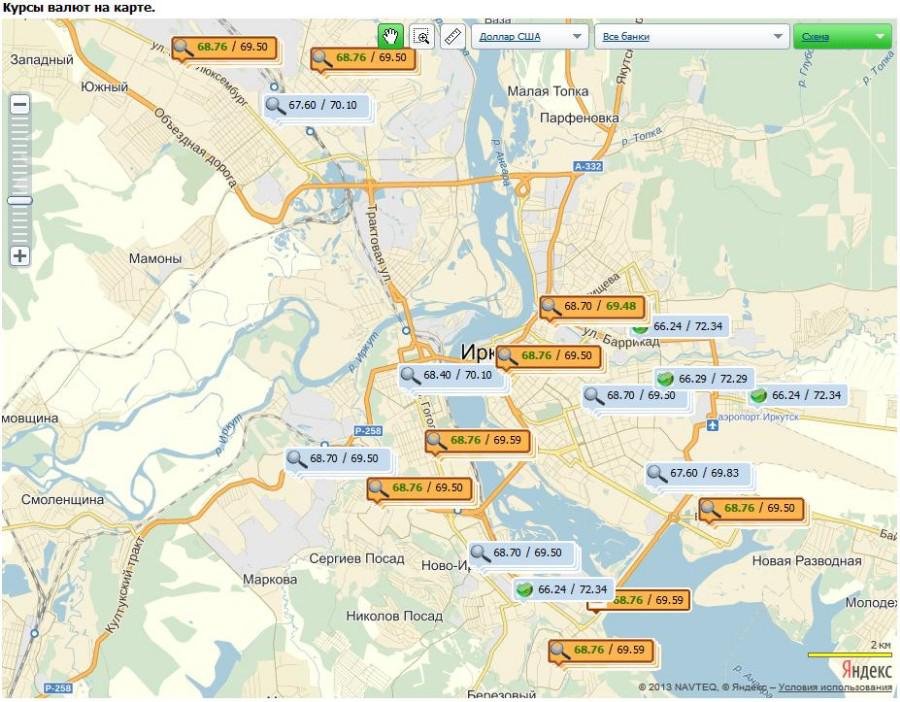Select the hand pan tool

390,37
